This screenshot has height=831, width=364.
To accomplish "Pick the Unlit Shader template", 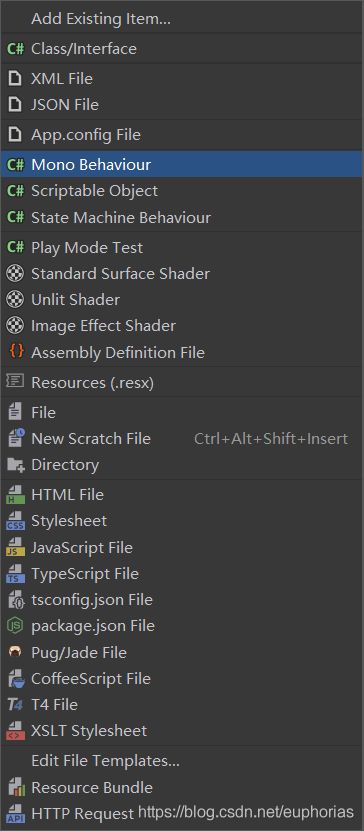I will coord(182,299).
